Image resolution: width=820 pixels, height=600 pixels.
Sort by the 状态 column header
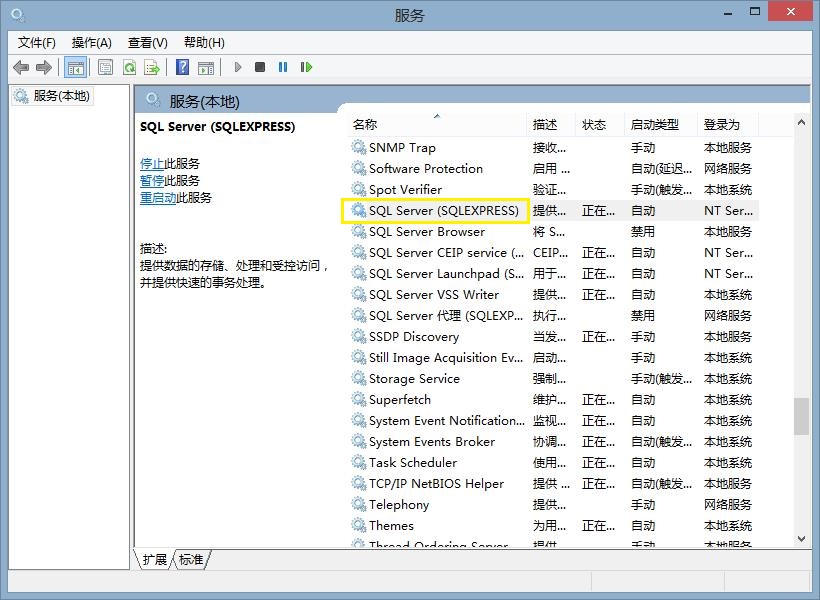pyautogui.click(x=599, y=124)
